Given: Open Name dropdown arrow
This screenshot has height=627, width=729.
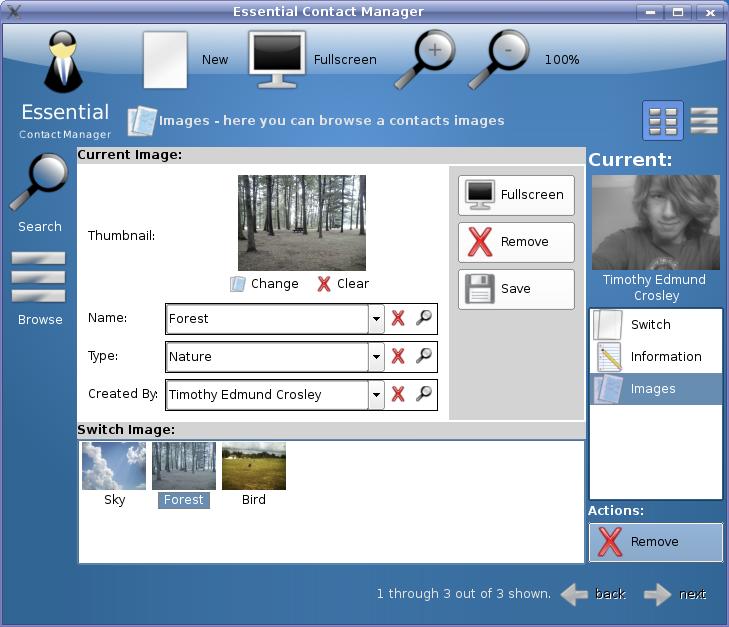Looking at the screenshot, I should [376, 319].
